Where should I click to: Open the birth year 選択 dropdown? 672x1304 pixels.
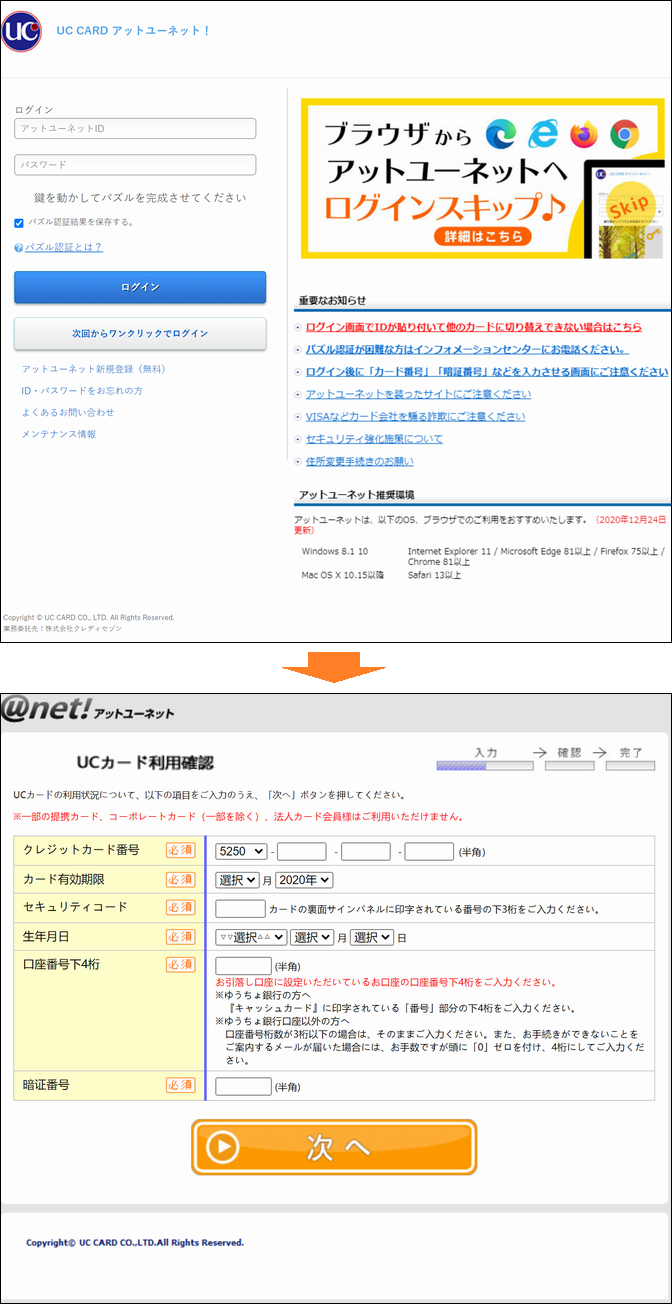tap(251, 937)
